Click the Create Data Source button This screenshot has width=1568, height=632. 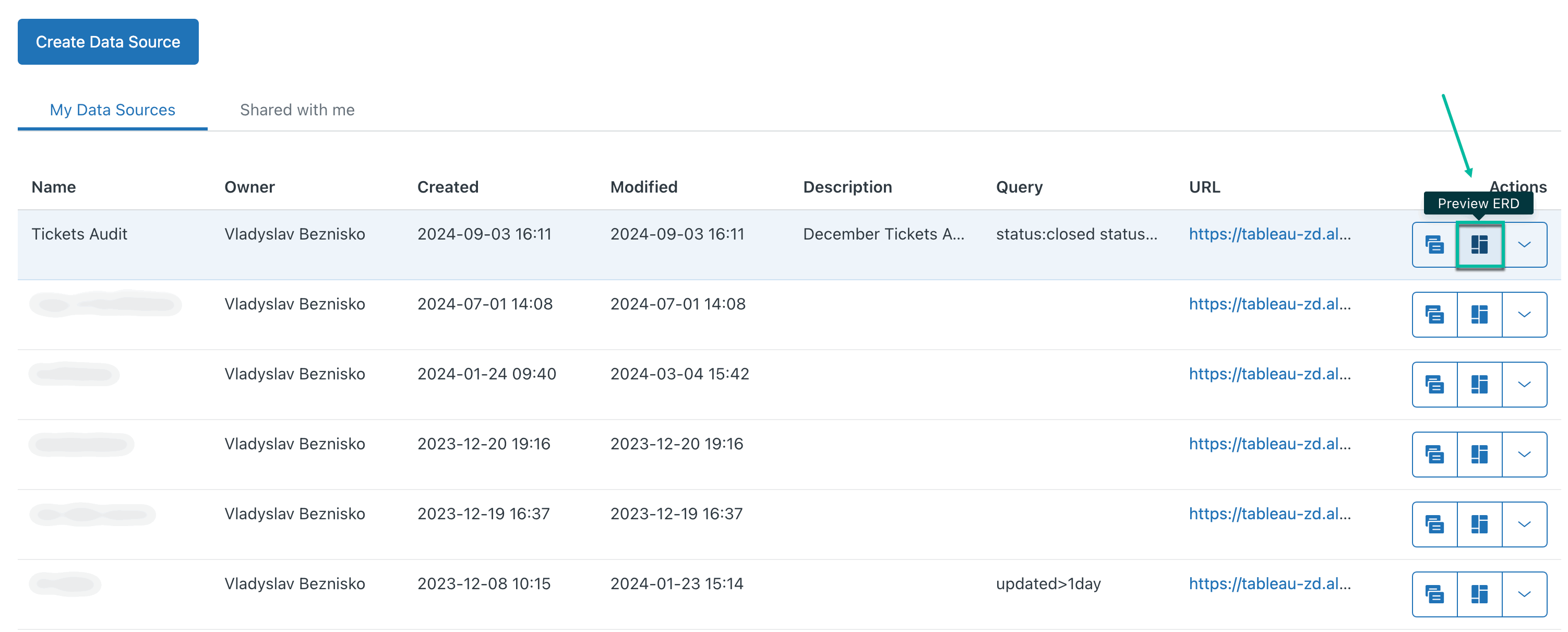[107, 41]
